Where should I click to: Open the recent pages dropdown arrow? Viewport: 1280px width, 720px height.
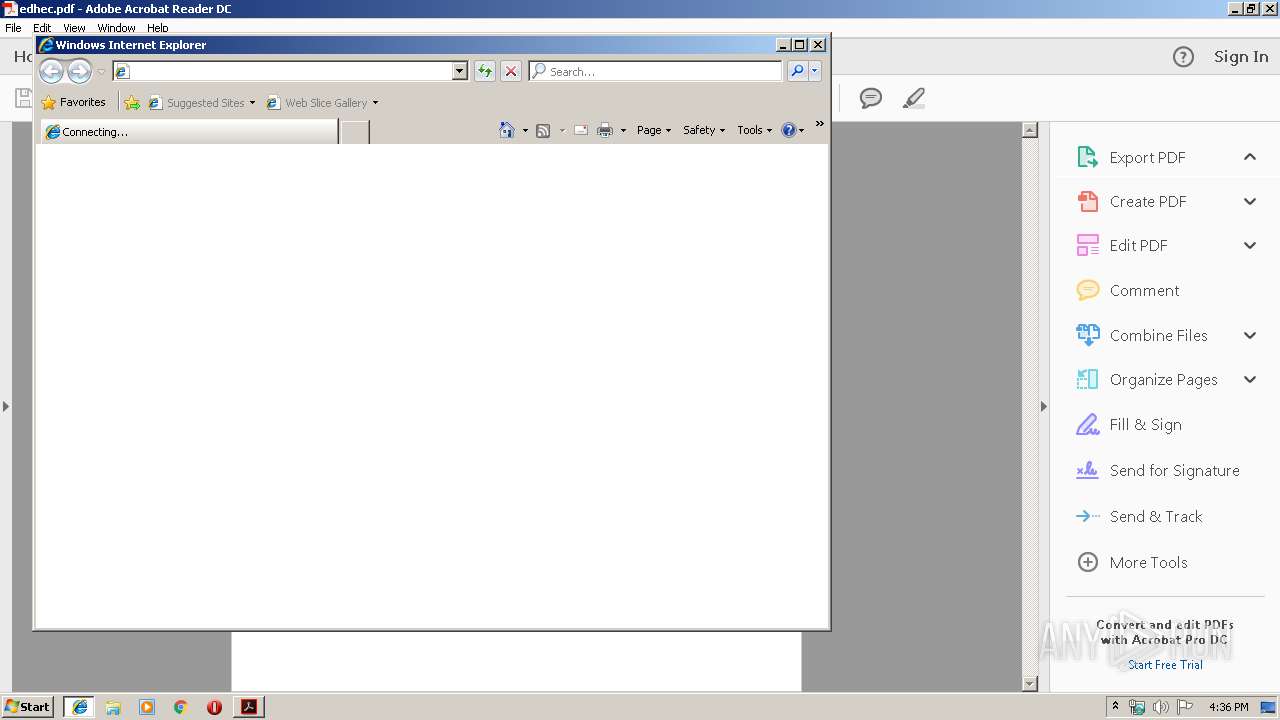[101, 72]
